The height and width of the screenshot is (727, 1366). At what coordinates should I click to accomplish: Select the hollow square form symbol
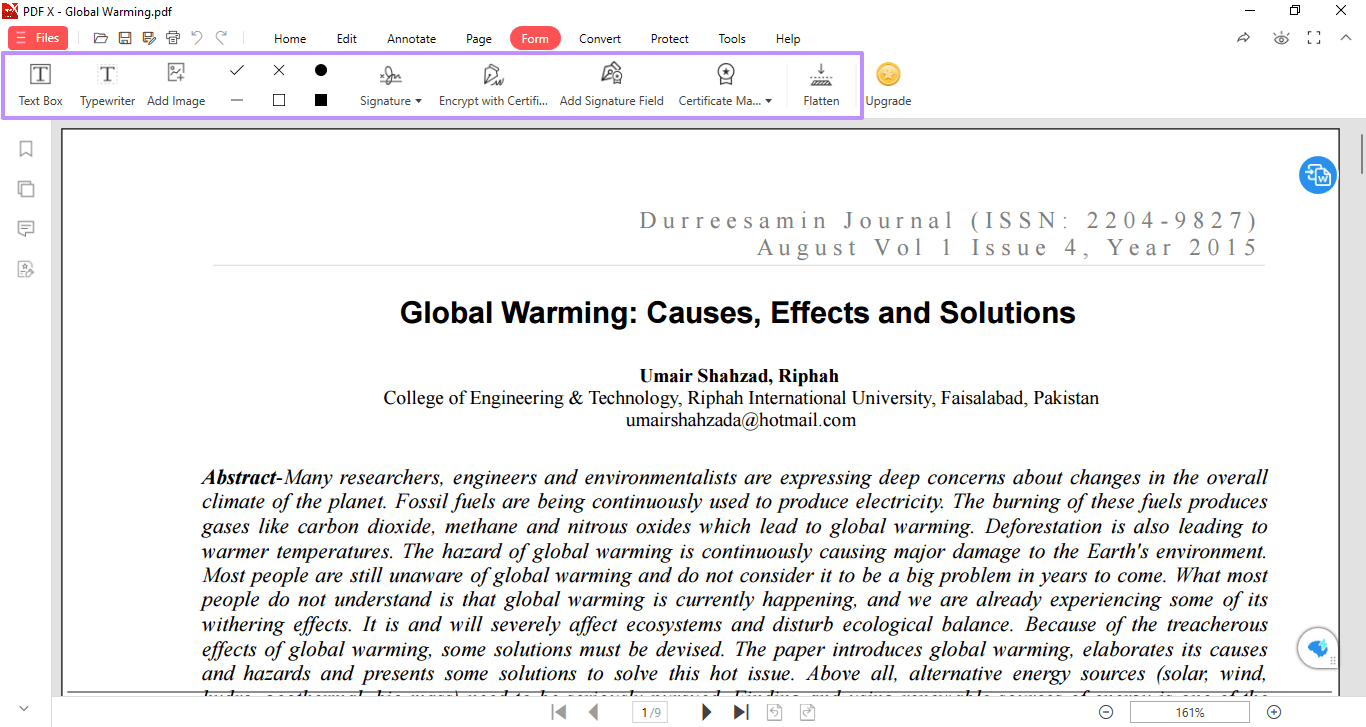(x=278, y=99)
